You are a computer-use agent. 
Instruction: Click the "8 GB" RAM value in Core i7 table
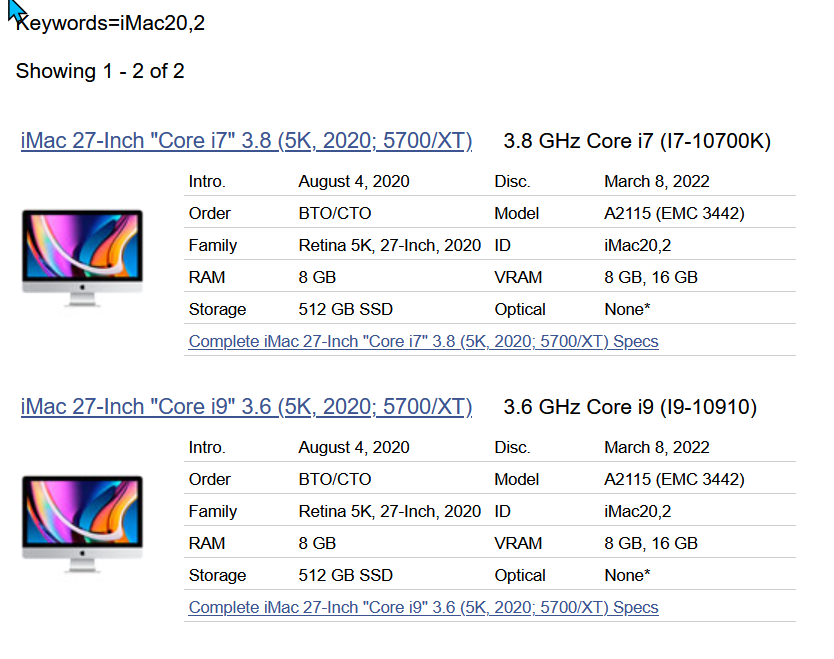317,277
